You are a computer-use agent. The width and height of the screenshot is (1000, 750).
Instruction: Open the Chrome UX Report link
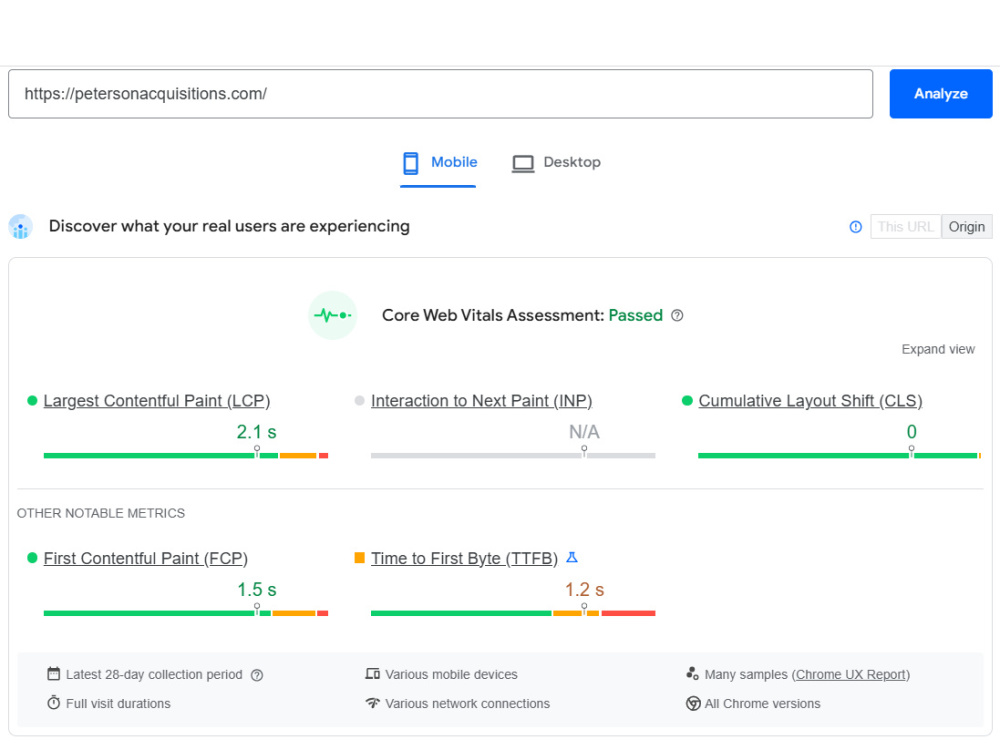(x=851, y=675)
